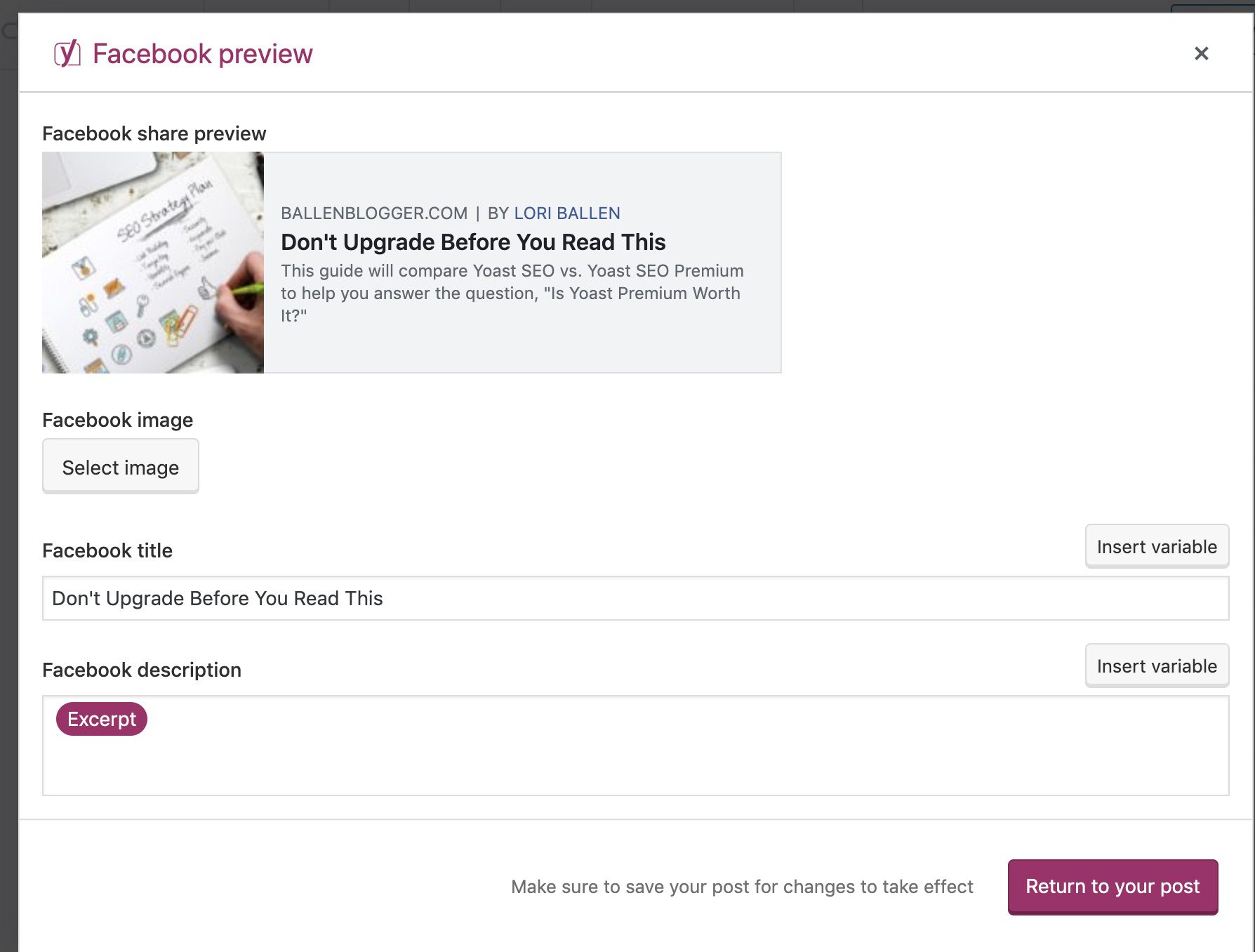Click the save reminder text near footer
Viewport: 1255px width, 952px height.
(742, 887)
